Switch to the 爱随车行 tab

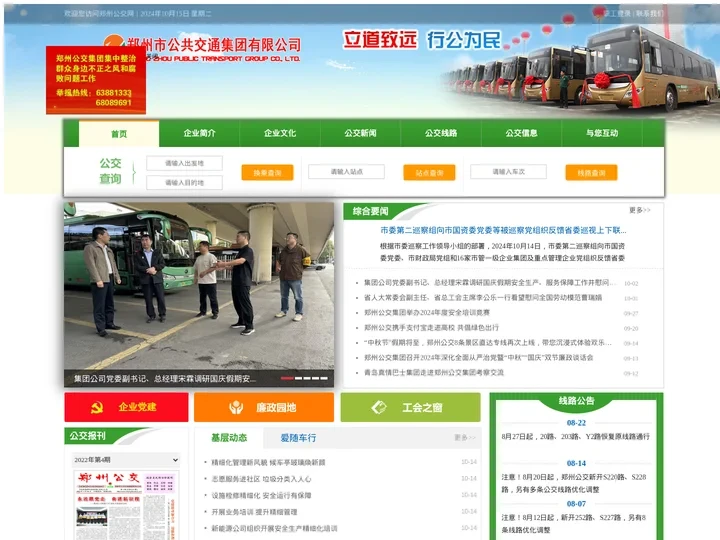point(298,438)
